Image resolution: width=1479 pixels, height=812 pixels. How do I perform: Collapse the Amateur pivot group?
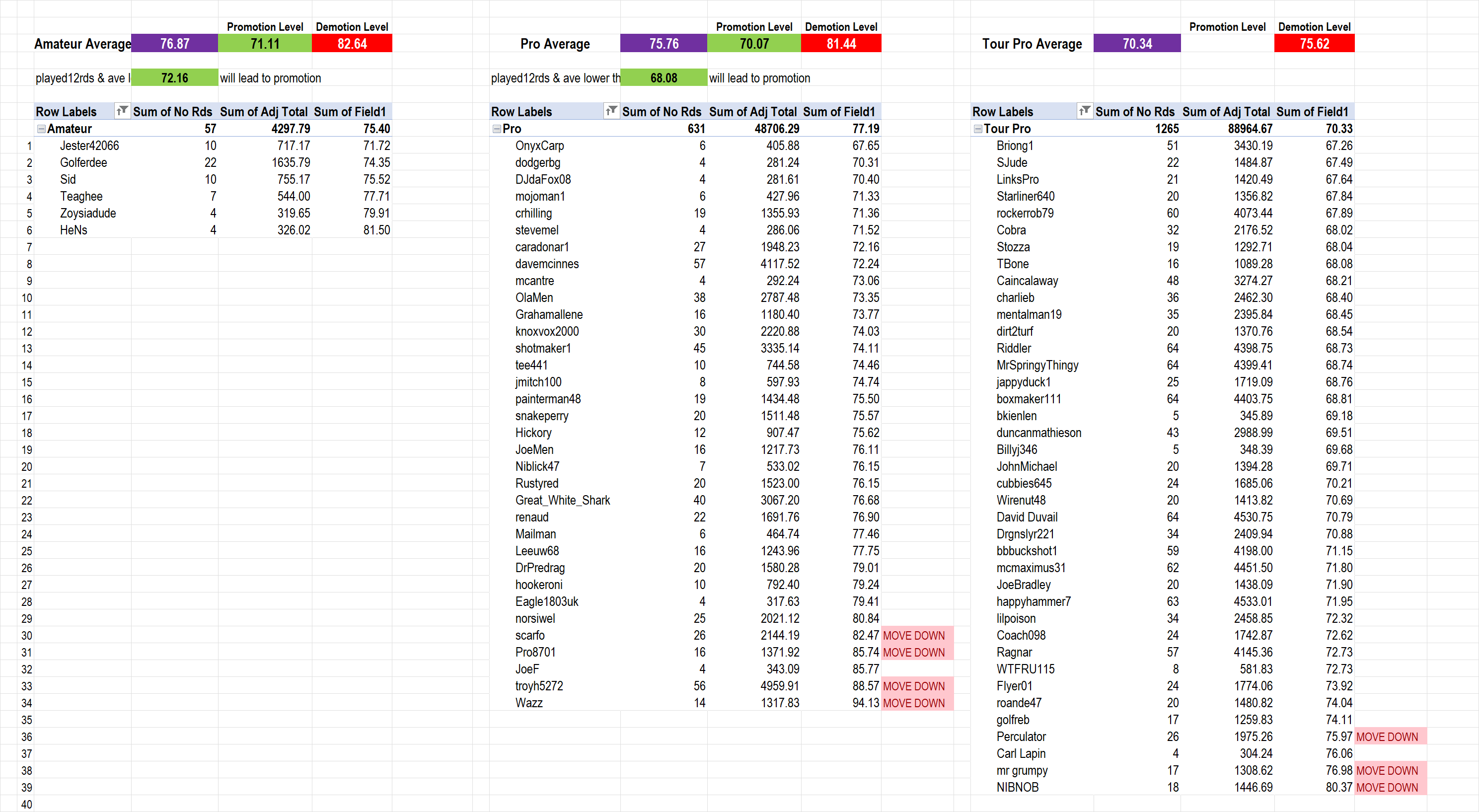41,129
